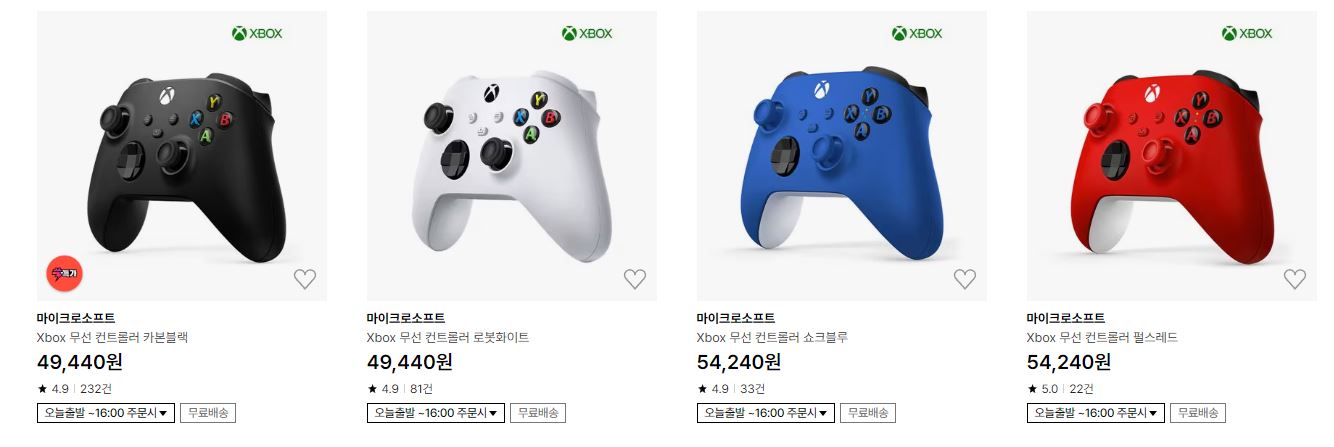Image resolution: width=1334 pixels, height=447 pixels.
Task: Click Xbox logo above blue controller
Action: (x=917, y=33)
